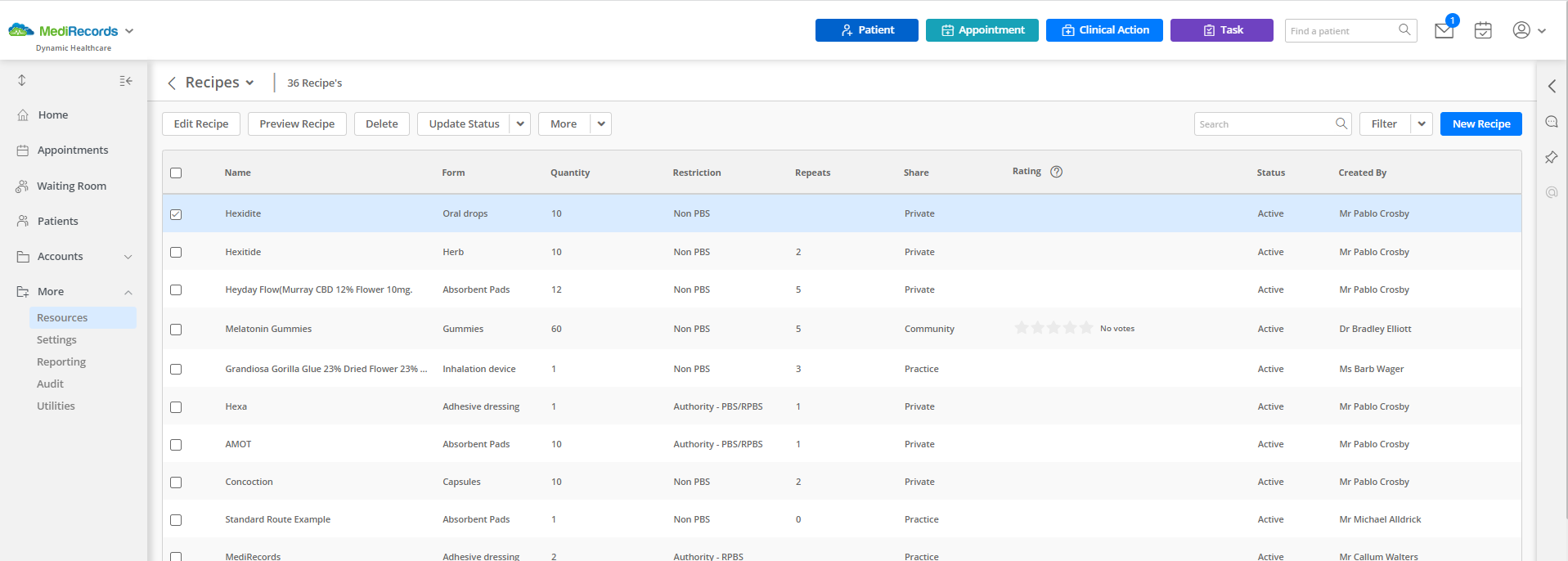Rate Melatonin Gummies with three stars
1568x561 pixels.
[1054, 328]
